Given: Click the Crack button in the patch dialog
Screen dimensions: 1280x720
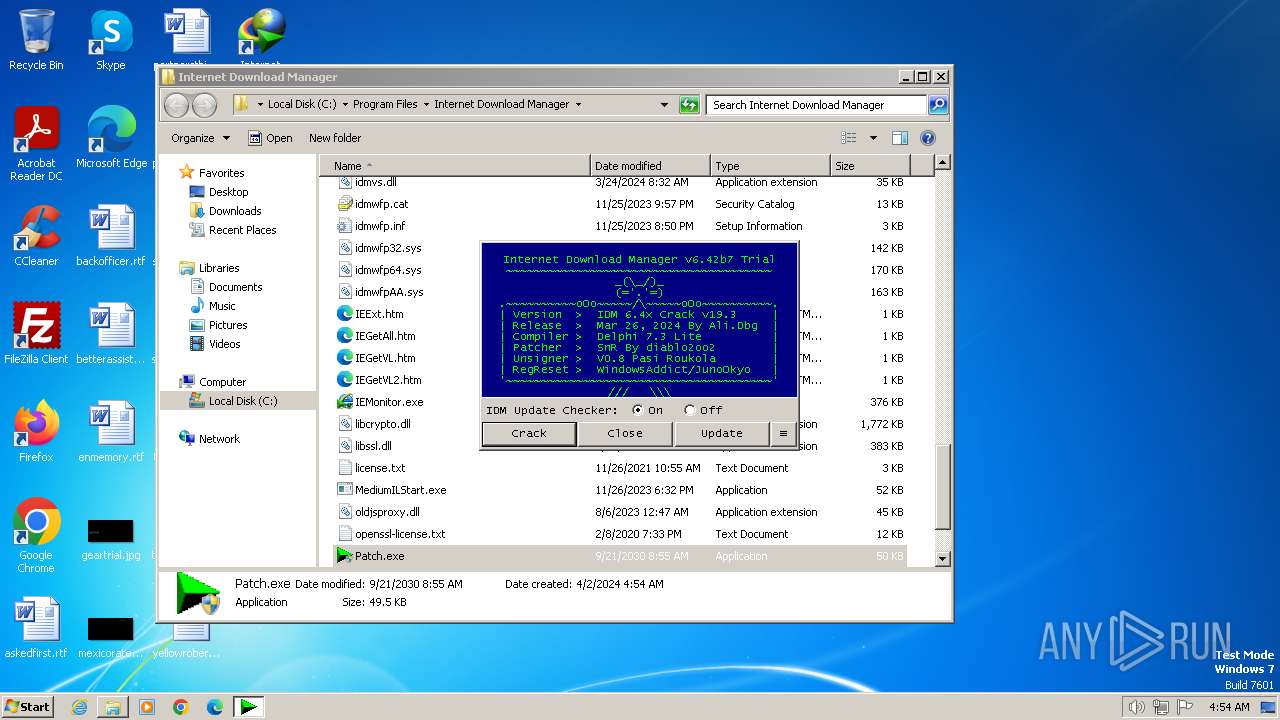Looking at the screenshot, I should (x=529, y=433).
